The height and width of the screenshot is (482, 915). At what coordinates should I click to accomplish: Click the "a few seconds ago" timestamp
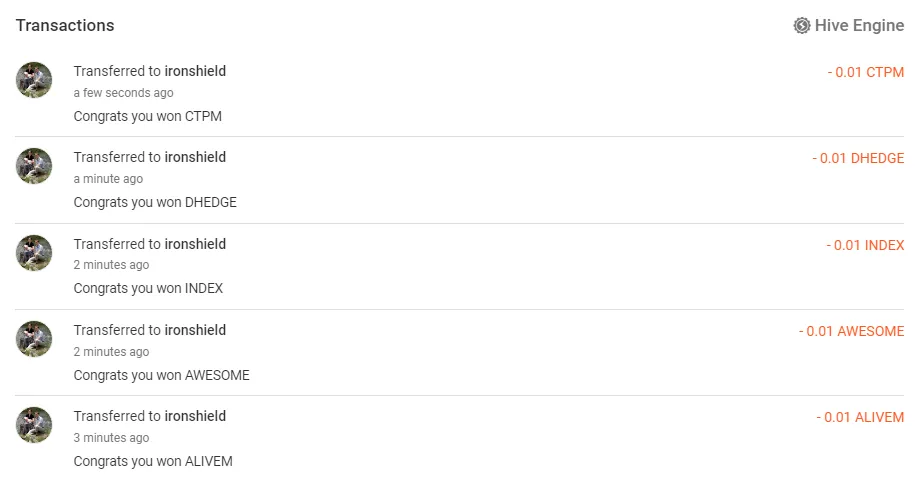pos(123,93)
